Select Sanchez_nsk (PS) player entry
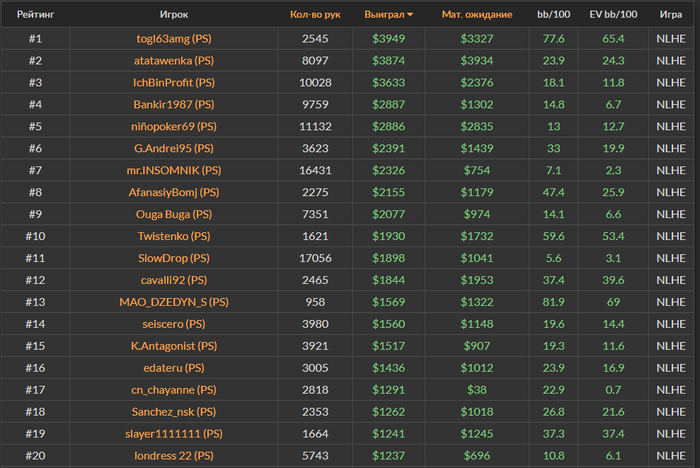The image size is (700, 468). [x=174, y=412]
